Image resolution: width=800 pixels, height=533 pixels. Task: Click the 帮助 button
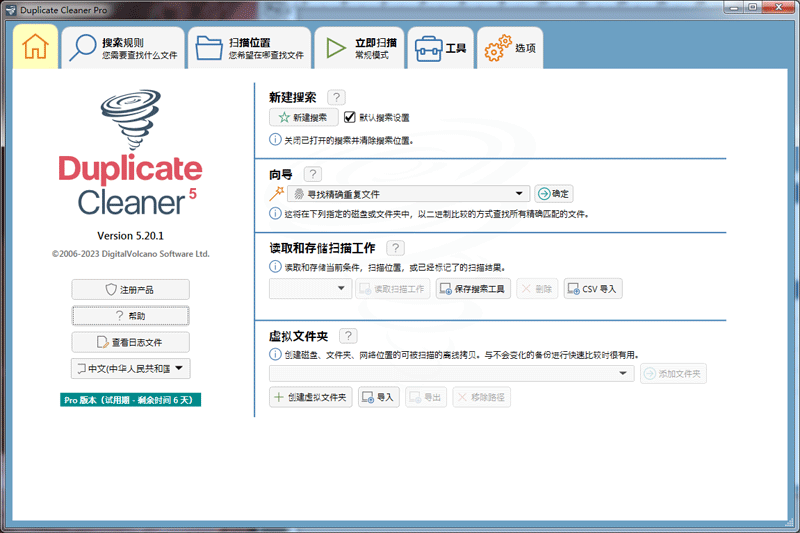131,316
